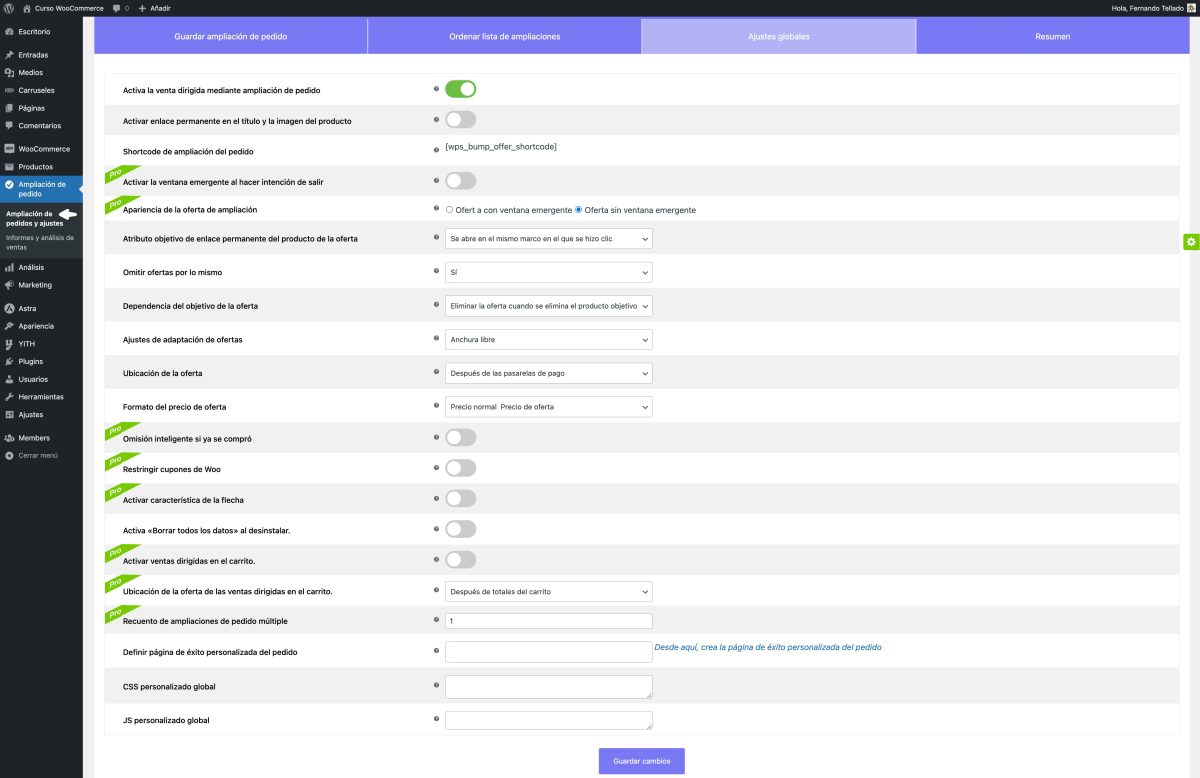Click the green gear icon on right edge
This screenshot has width=1200, height=778.
pyautogui.click(x=1191, y=242)
